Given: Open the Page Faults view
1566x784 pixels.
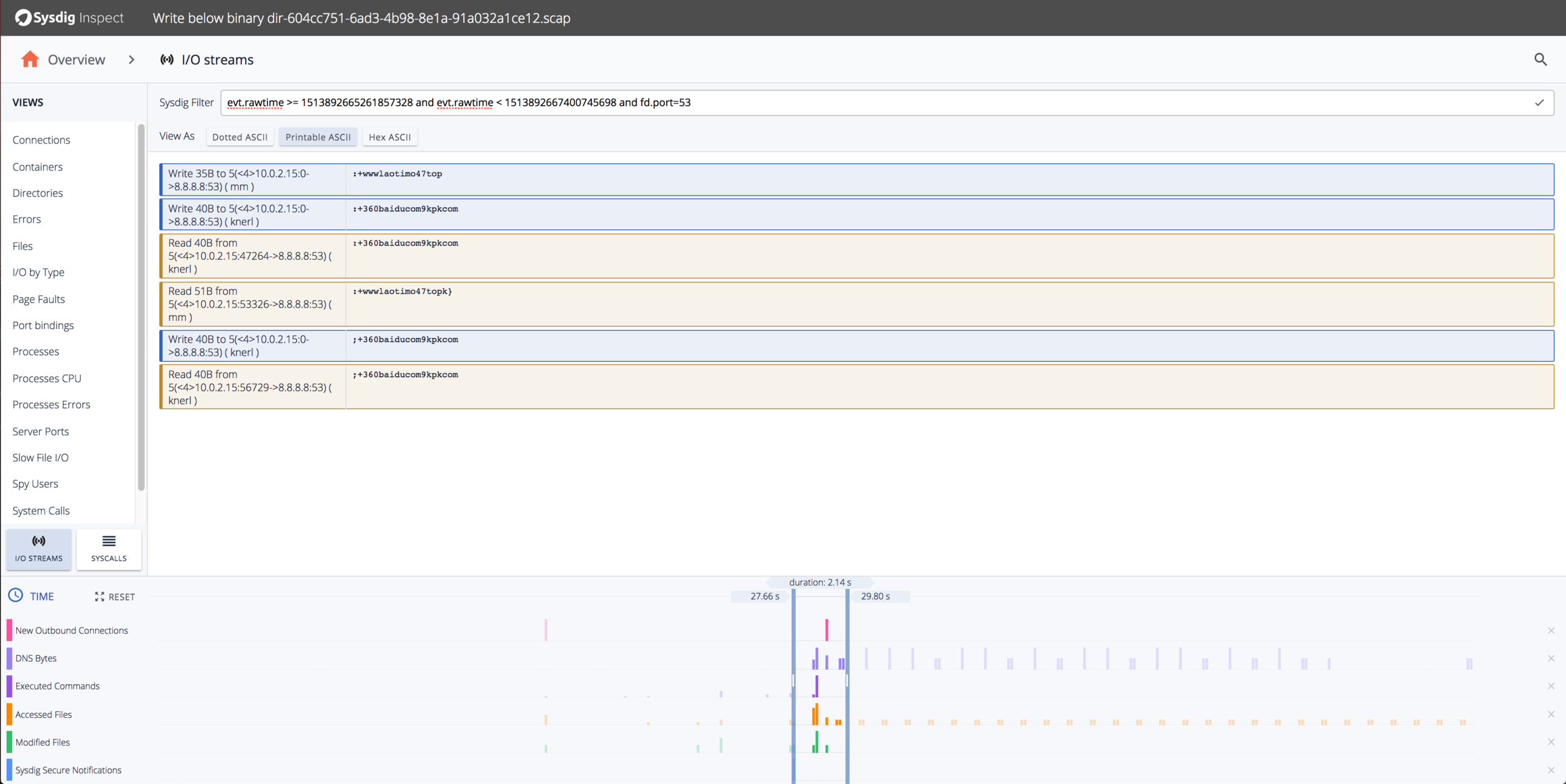Looking at the screenshot, I should [x=38, y=299].
